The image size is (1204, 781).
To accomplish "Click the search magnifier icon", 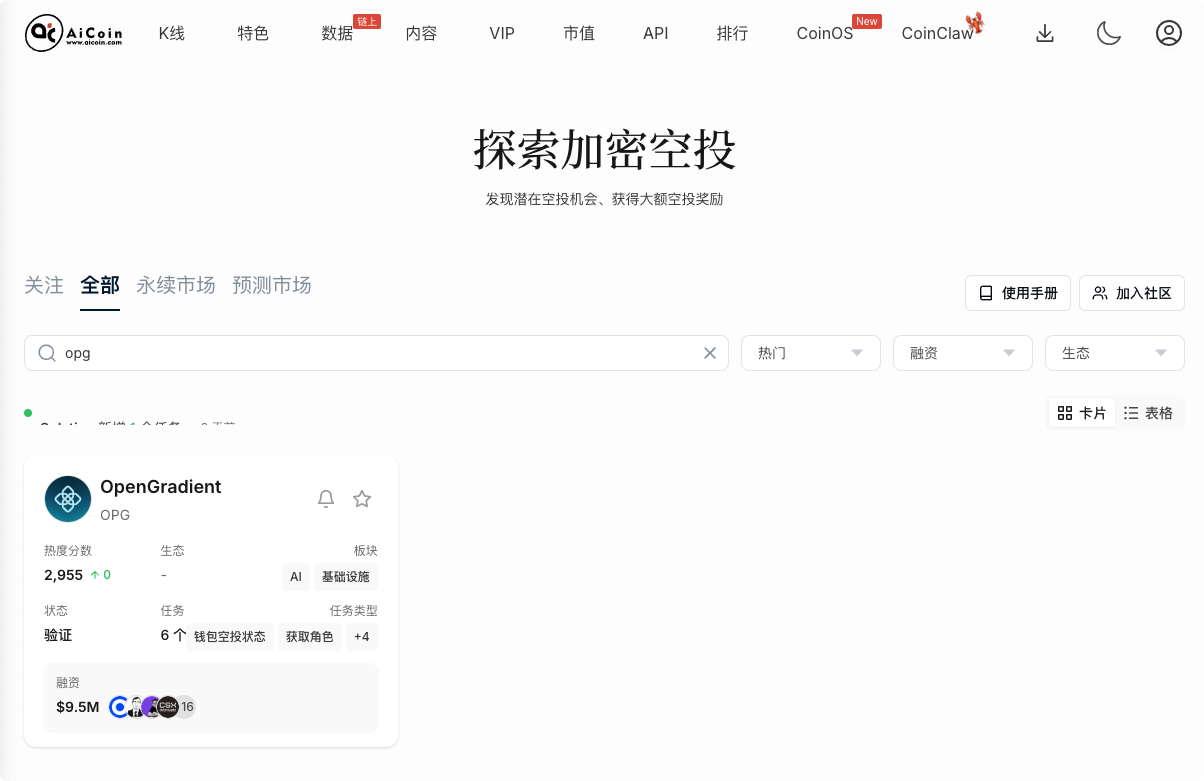I will 46,352.
